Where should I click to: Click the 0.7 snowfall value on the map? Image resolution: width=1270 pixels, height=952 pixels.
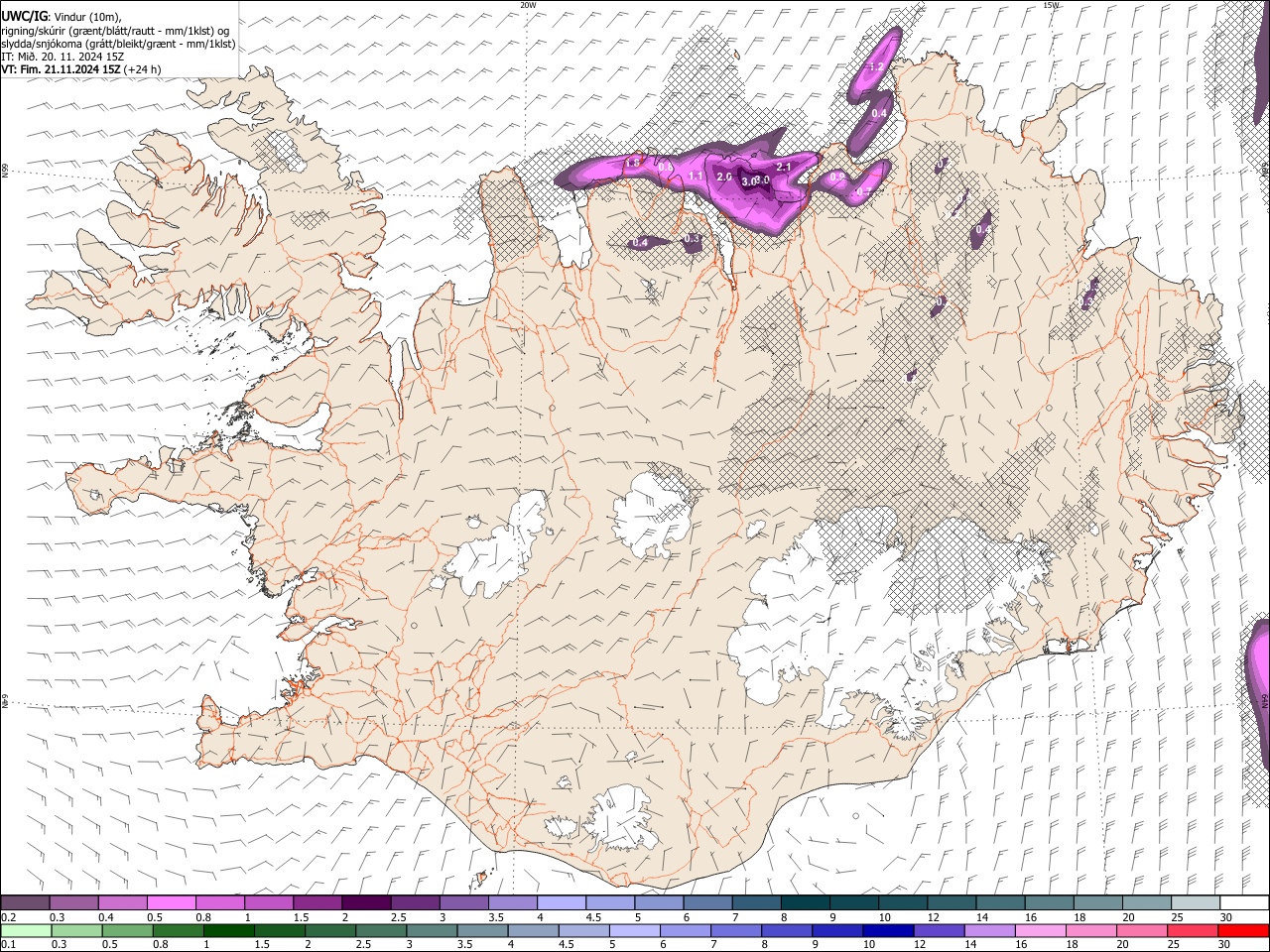pyautogui.click(x=862, y=192)
